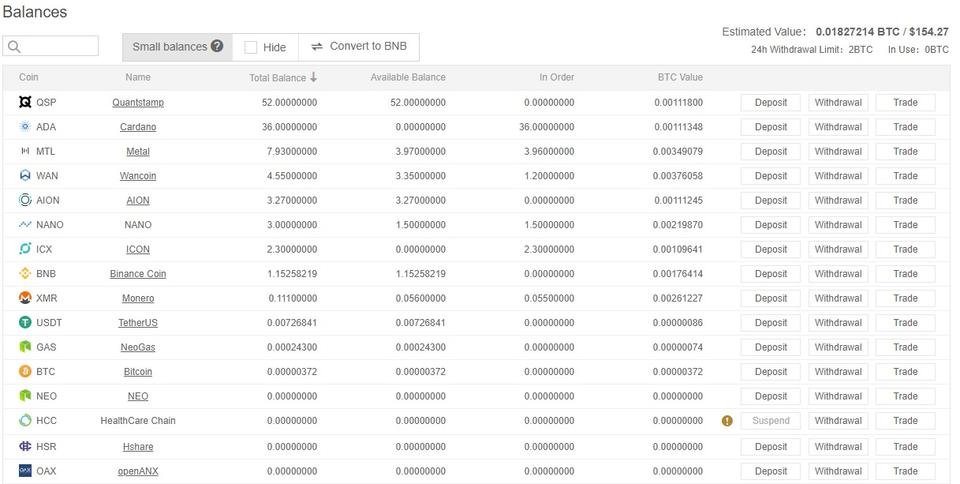Sort by Total Balance column arrow

pyautogui.click(x=313, y=77)
